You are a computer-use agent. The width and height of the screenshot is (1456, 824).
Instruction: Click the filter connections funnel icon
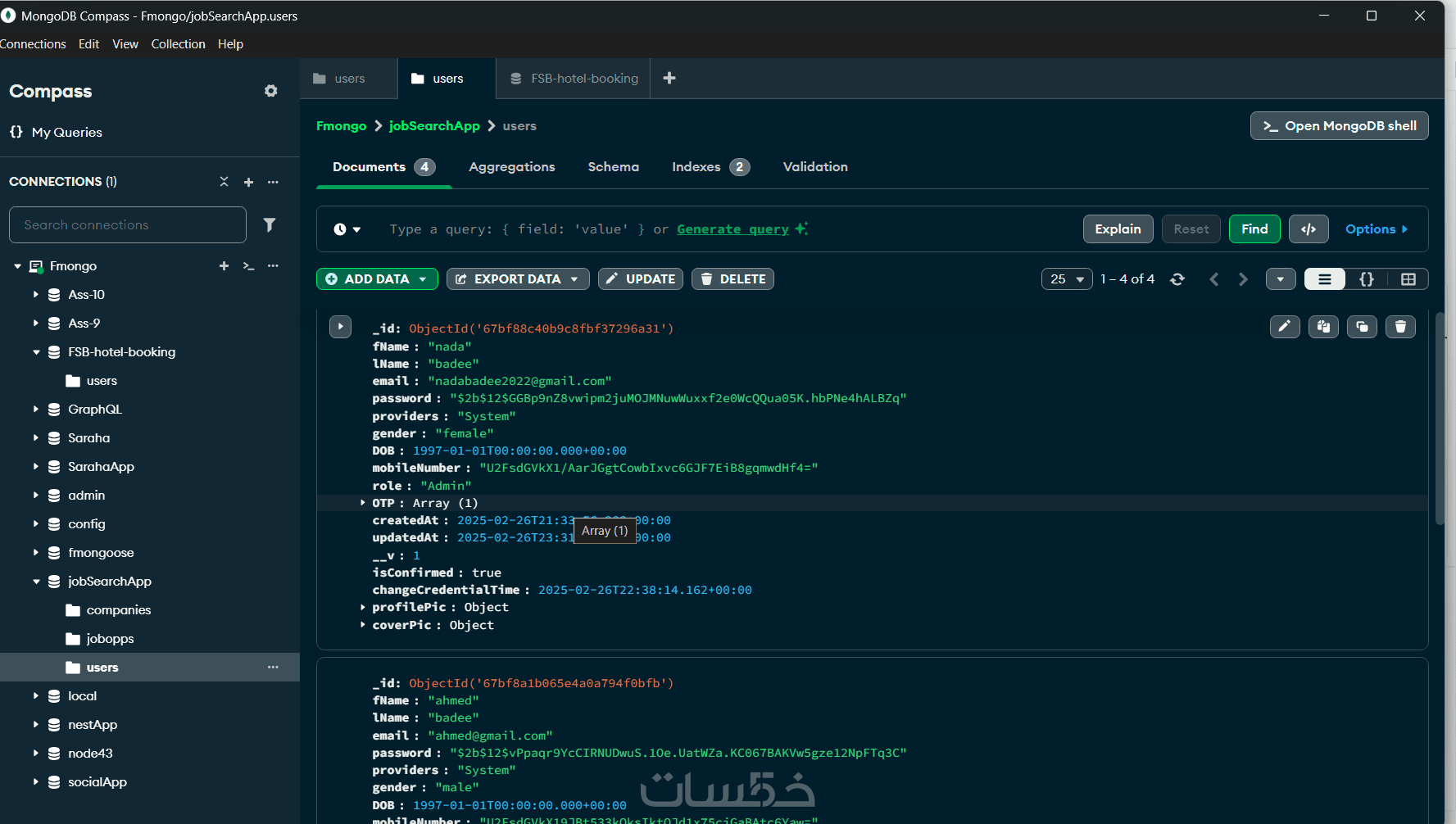(270, 224)
